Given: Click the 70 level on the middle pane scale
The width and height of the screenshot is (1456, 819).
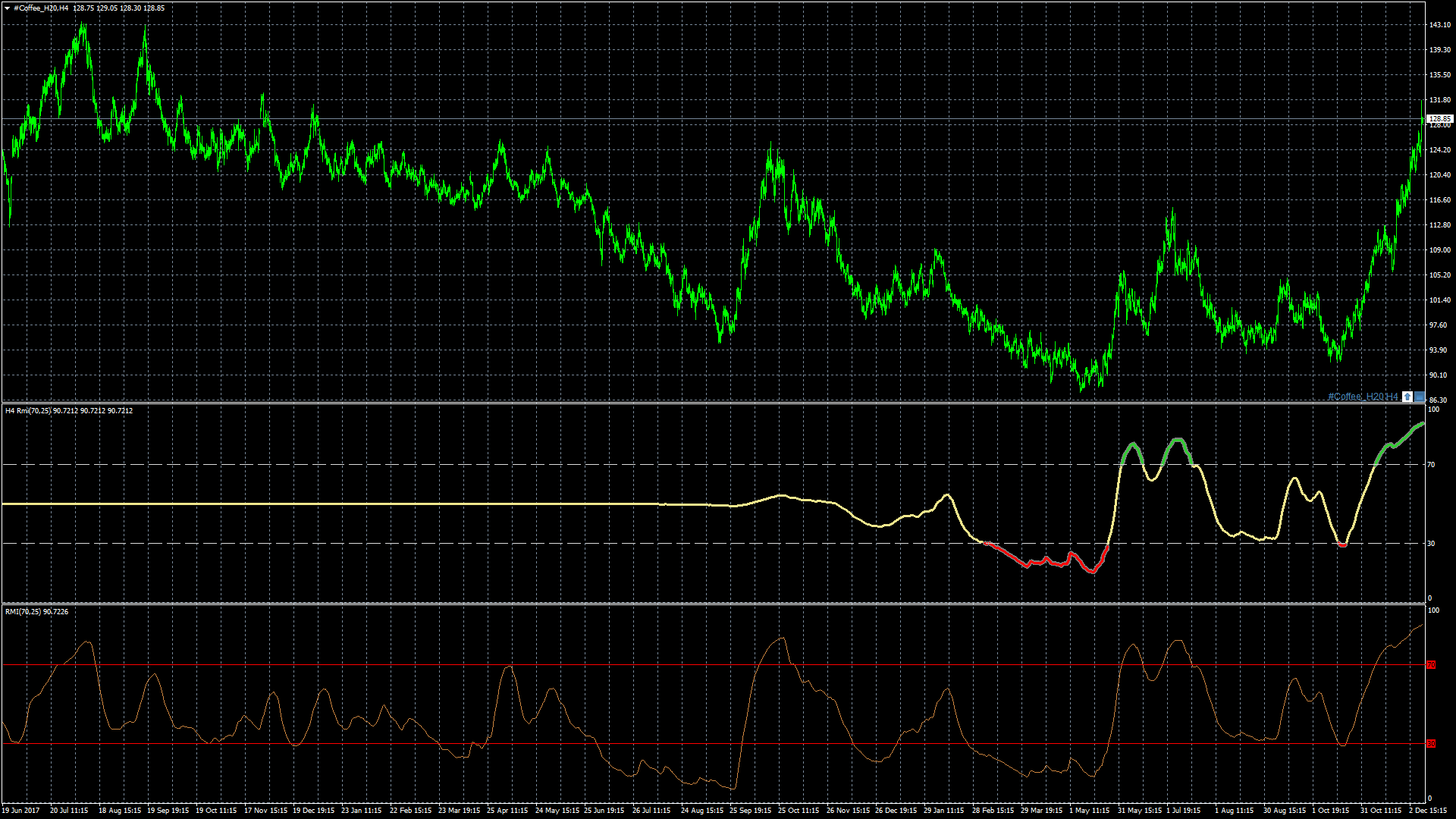Looking at the screenshot, I should click(1431, 465).
